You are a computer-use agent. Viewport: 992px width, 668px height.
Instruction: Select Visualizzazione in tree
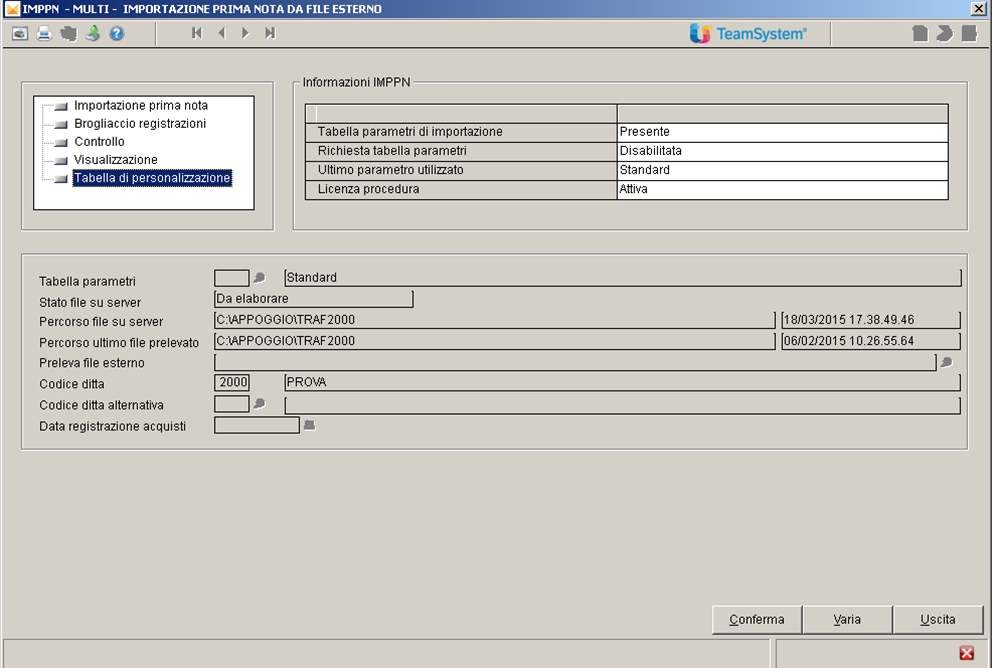click(116, 160)
